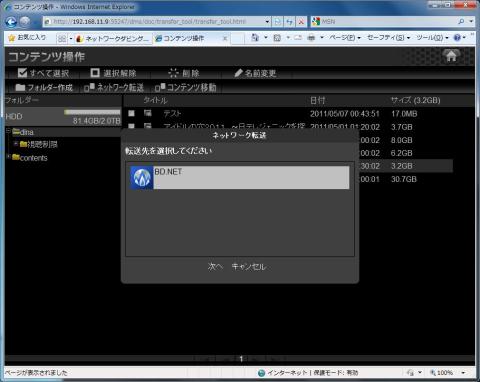Expand the contents folder node
480x382 pixels.
click(x=8, y=156)
